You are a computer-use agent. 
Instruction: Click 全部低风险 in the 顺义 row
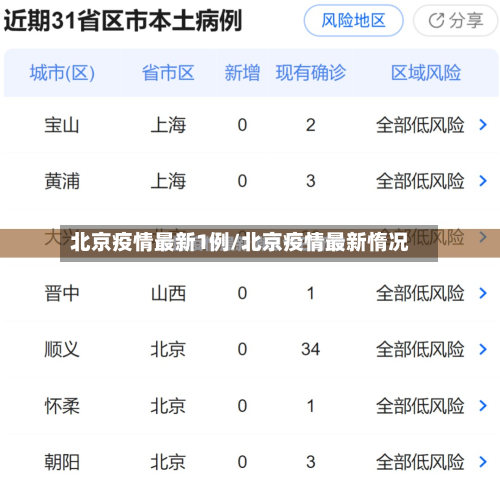click(420, 350)
